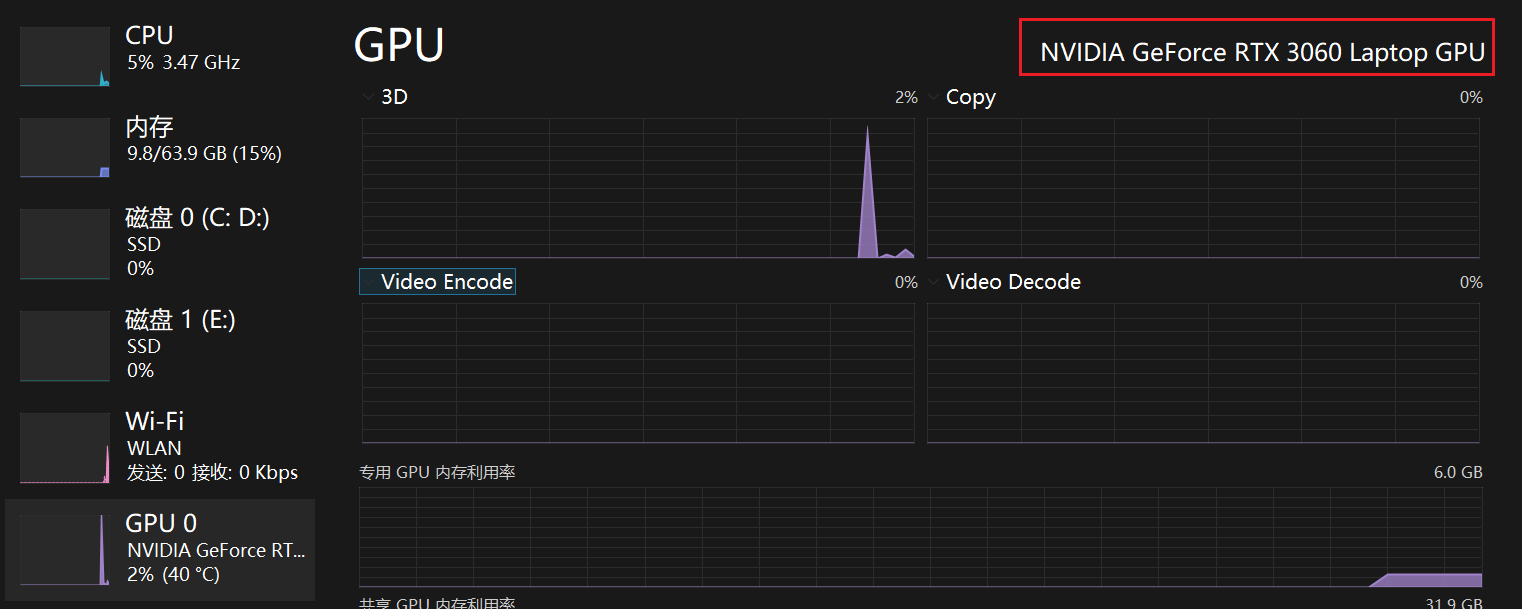Expand the Copy engine dropdown
Image resolution: width=1522 pixels, height=609 pixels.
coord(934,97)
